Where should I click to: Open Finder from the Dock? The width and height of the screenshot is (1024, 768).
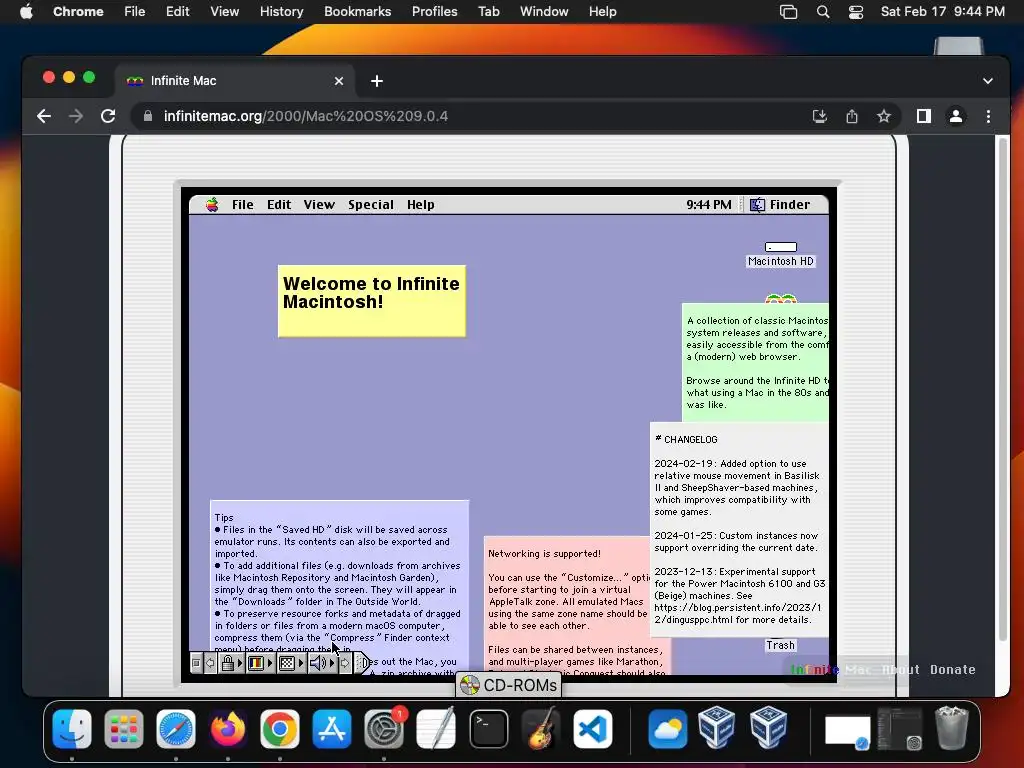pyautogui.click(x=72, y=729)
